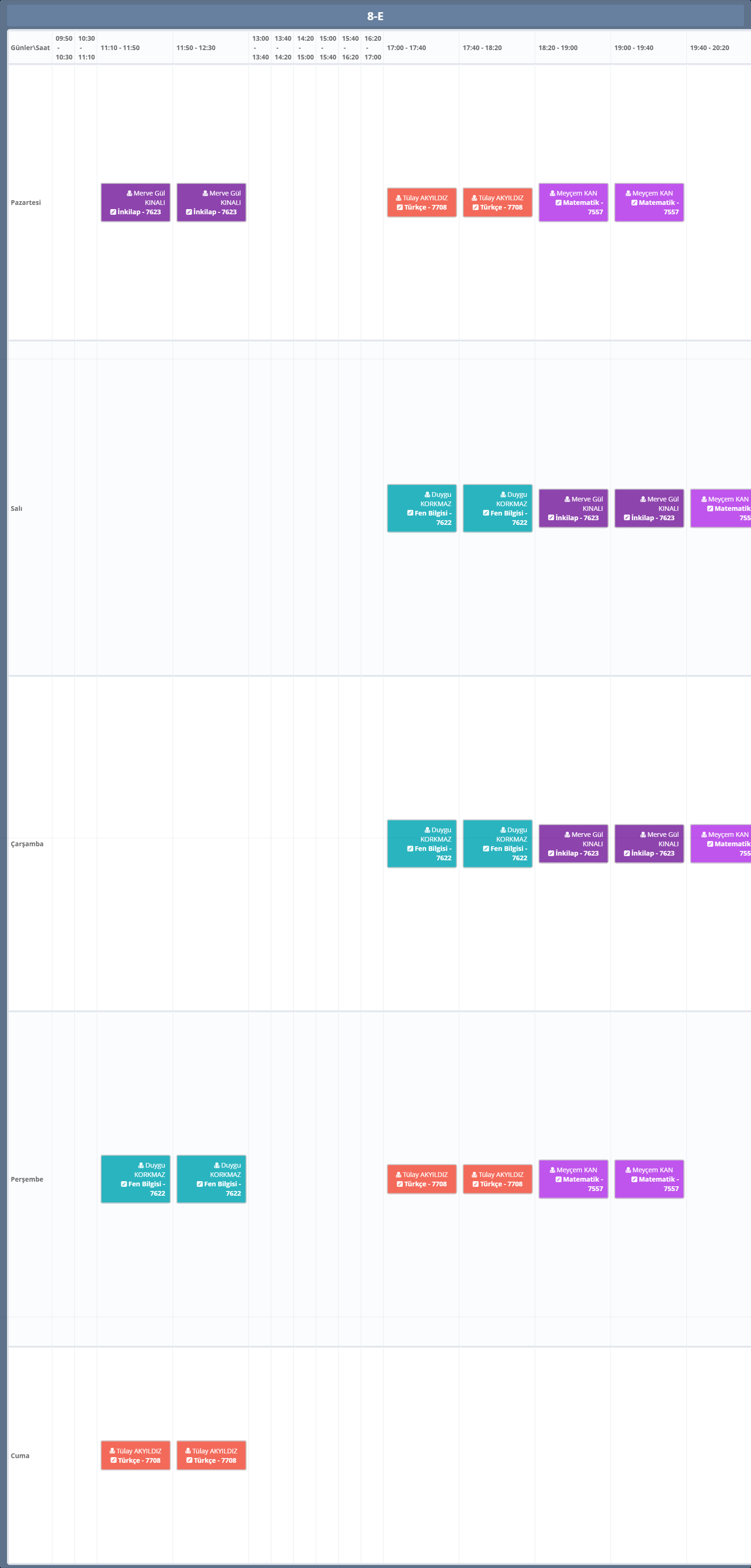751x1568 pixels.
Task: Select Thursday 17:00 Türkçe lesson card
Action: 422,1179
